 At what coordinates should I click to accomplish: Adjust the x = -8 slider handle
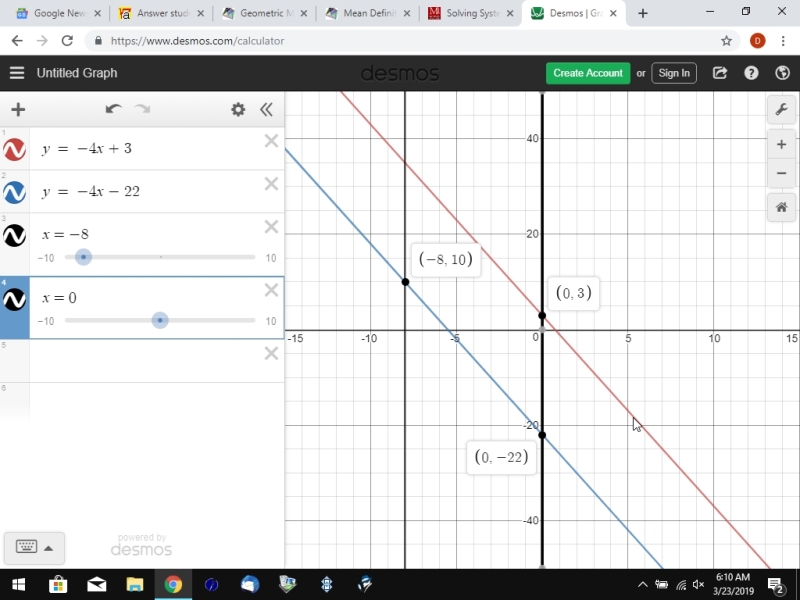click(83, 257)
